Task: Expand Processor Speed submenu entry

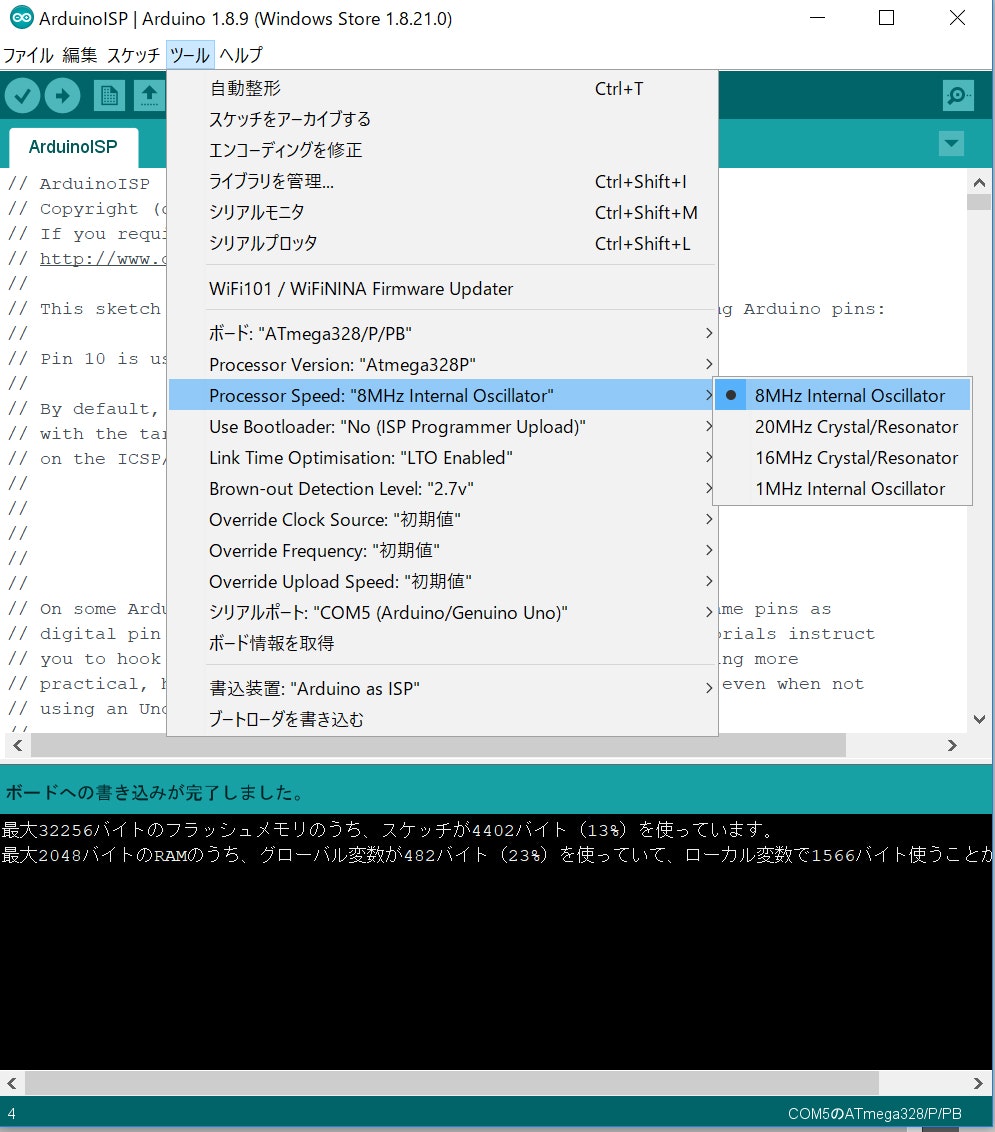Action: (x=442, y=396)
